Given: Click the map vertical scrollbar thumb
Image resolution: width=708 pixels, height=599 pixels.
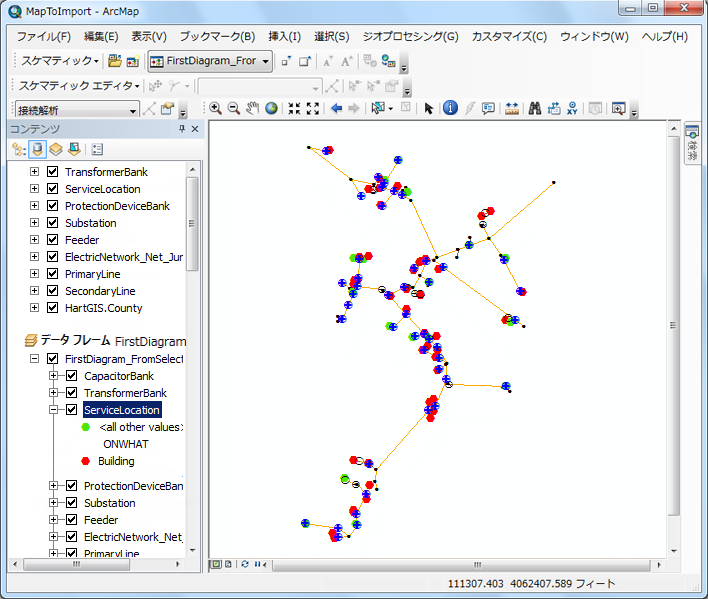Looking at the screenshot, I should tap(673, 325).
